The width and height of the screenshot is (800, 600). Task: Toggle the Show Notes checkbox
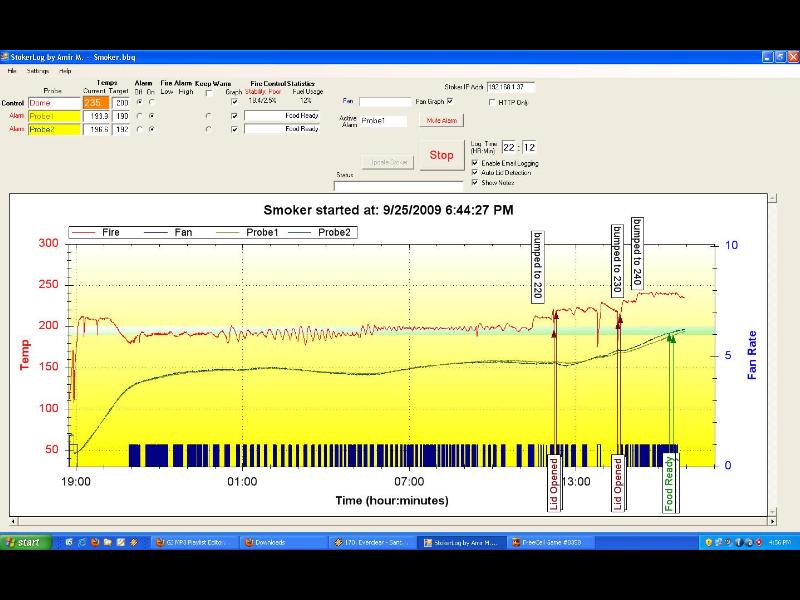(475, 183)
